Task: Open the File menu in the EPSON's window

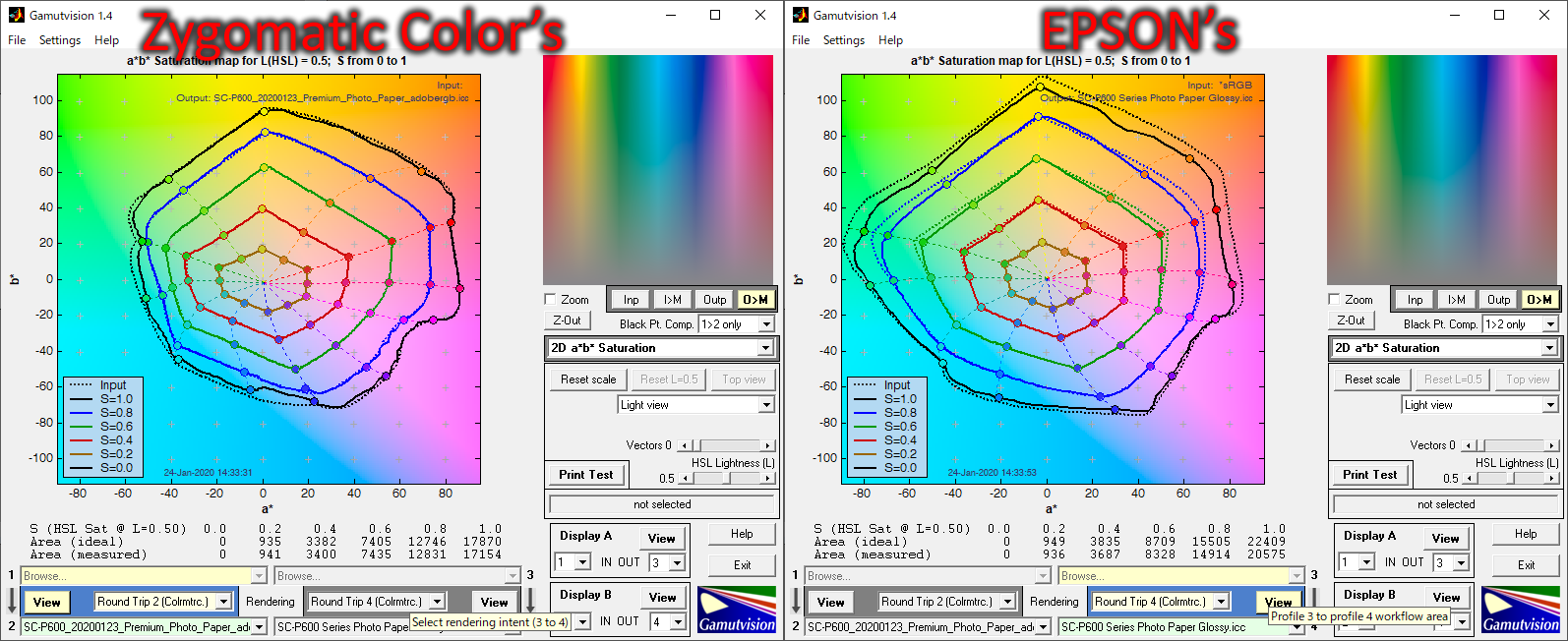Action: pos(801,40)
